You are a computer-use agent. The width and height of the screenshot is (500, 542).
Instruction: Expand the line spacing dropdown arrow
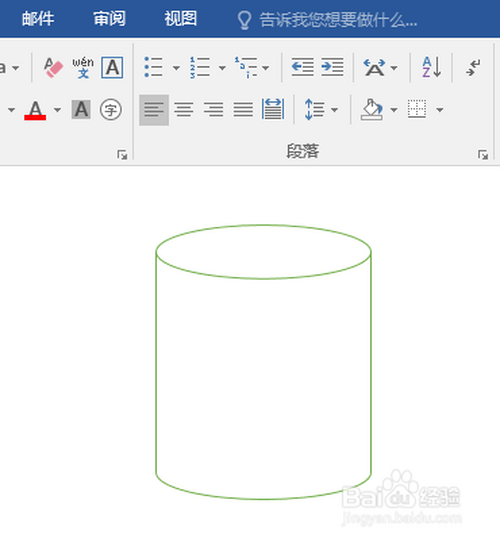point(334,110)
